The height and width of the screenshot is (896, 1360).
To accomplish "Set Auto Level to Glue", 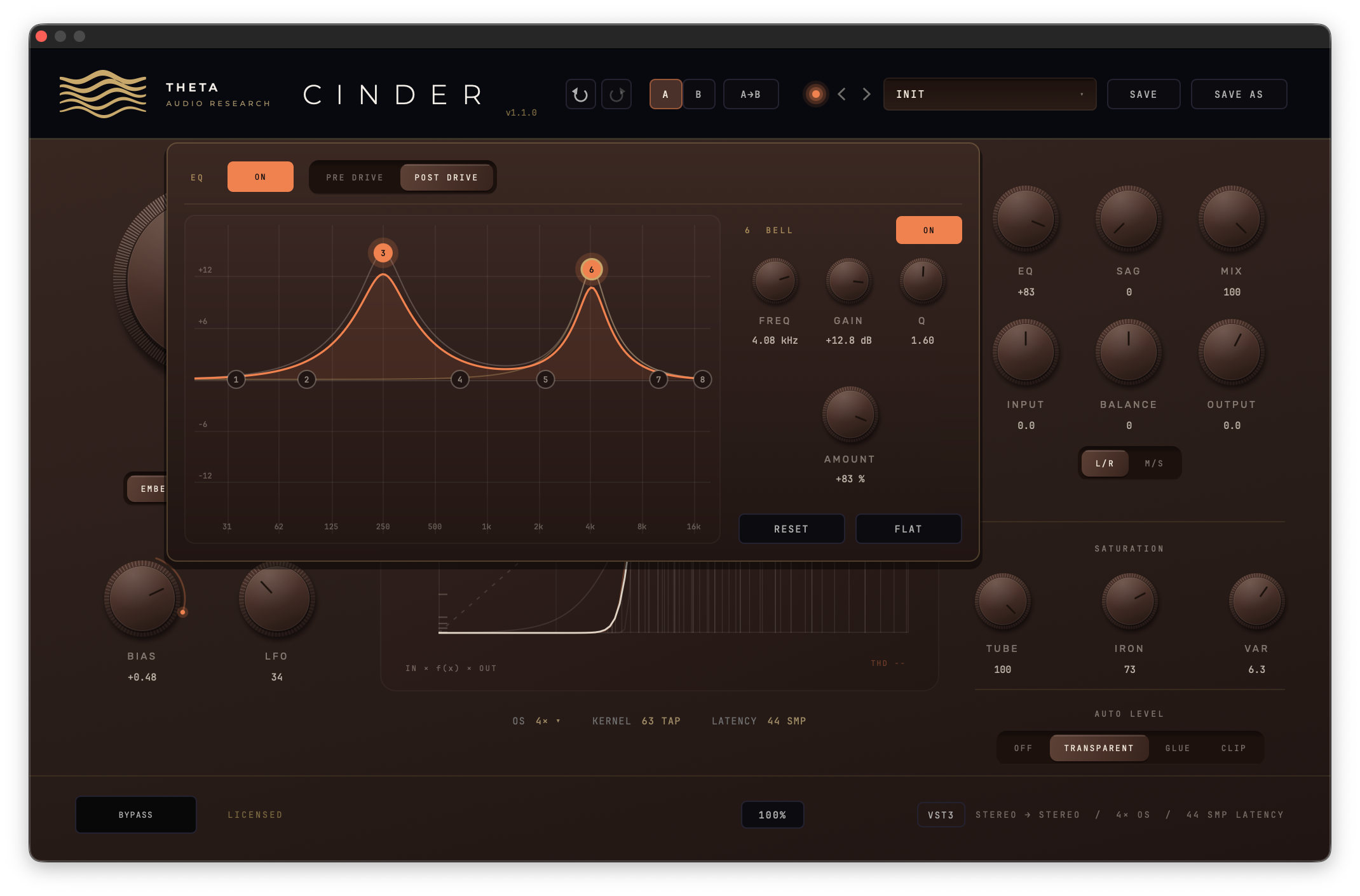I will [x=1178, y=748].
